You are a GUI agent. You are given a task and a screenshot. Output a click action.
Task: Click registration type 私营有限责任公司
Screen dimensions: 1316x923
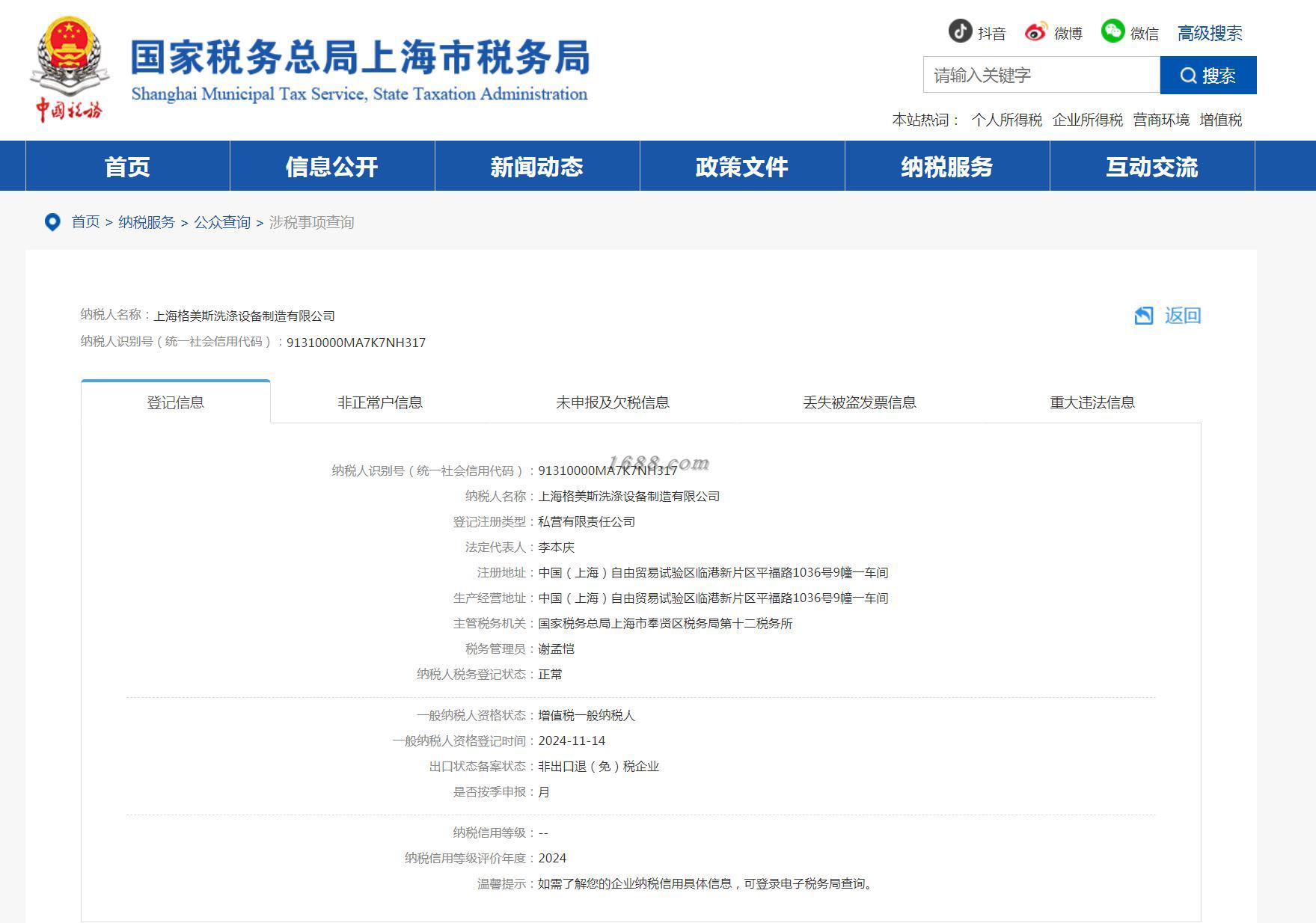[587, 522]
